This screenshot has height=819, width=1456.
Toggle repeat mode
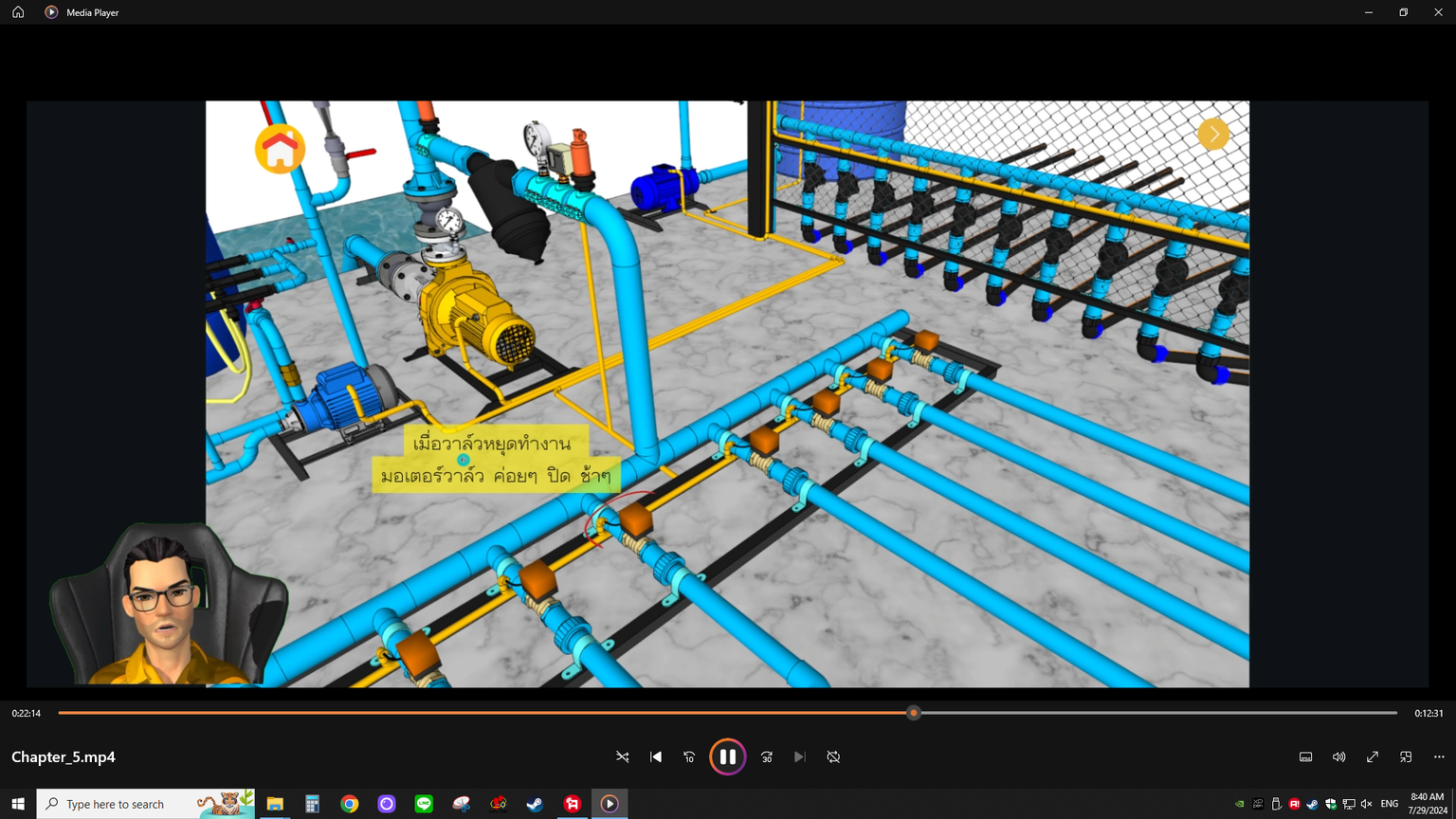pos(833,756)
